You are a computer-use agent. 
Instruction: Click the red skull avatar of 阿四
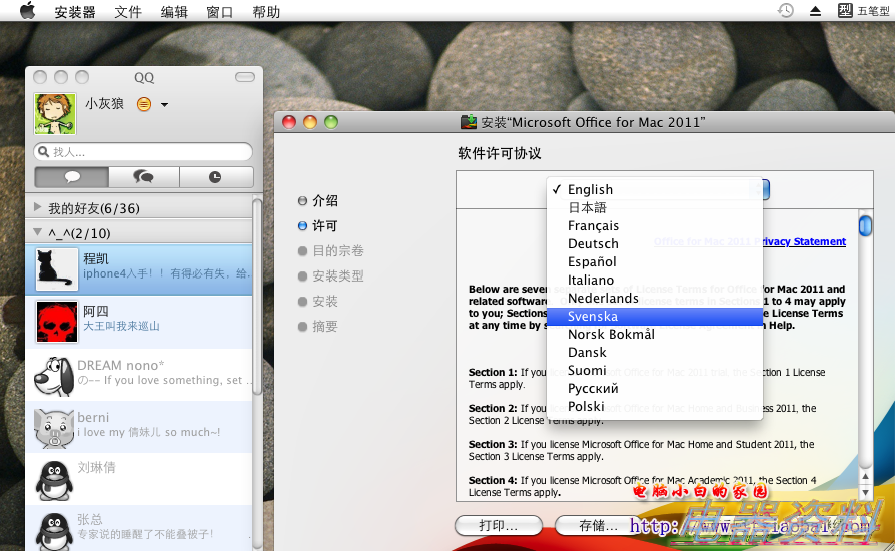56,322
